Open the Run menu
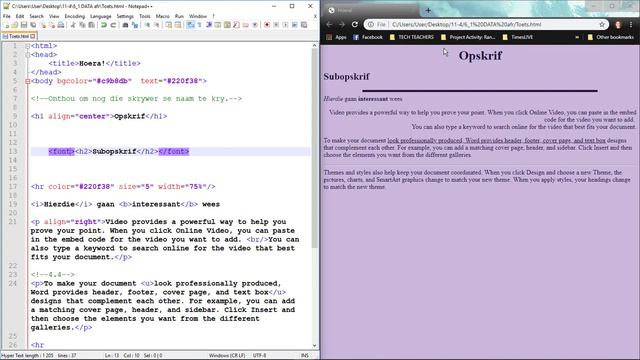Viewport: 640px width, 360px height. point(179,16)
